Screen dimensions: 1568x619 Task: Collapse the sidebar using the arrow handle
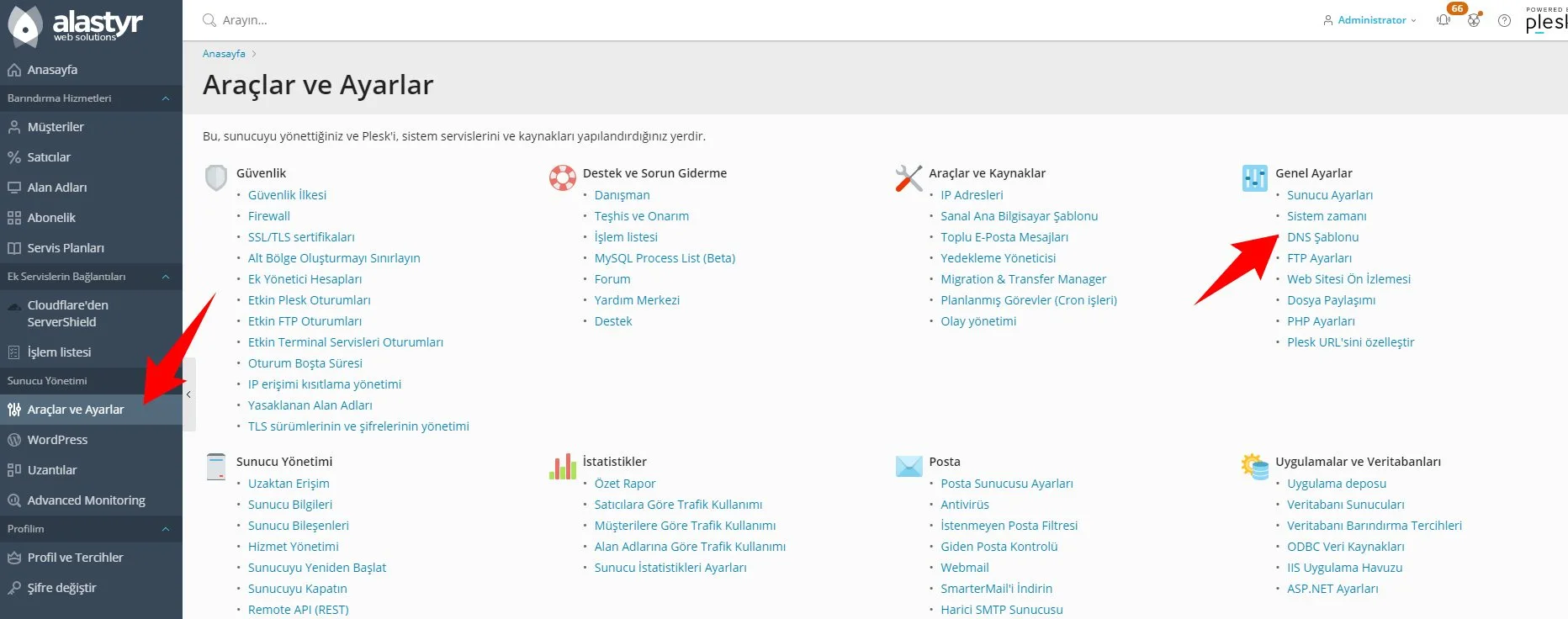[x=189, y=394]
